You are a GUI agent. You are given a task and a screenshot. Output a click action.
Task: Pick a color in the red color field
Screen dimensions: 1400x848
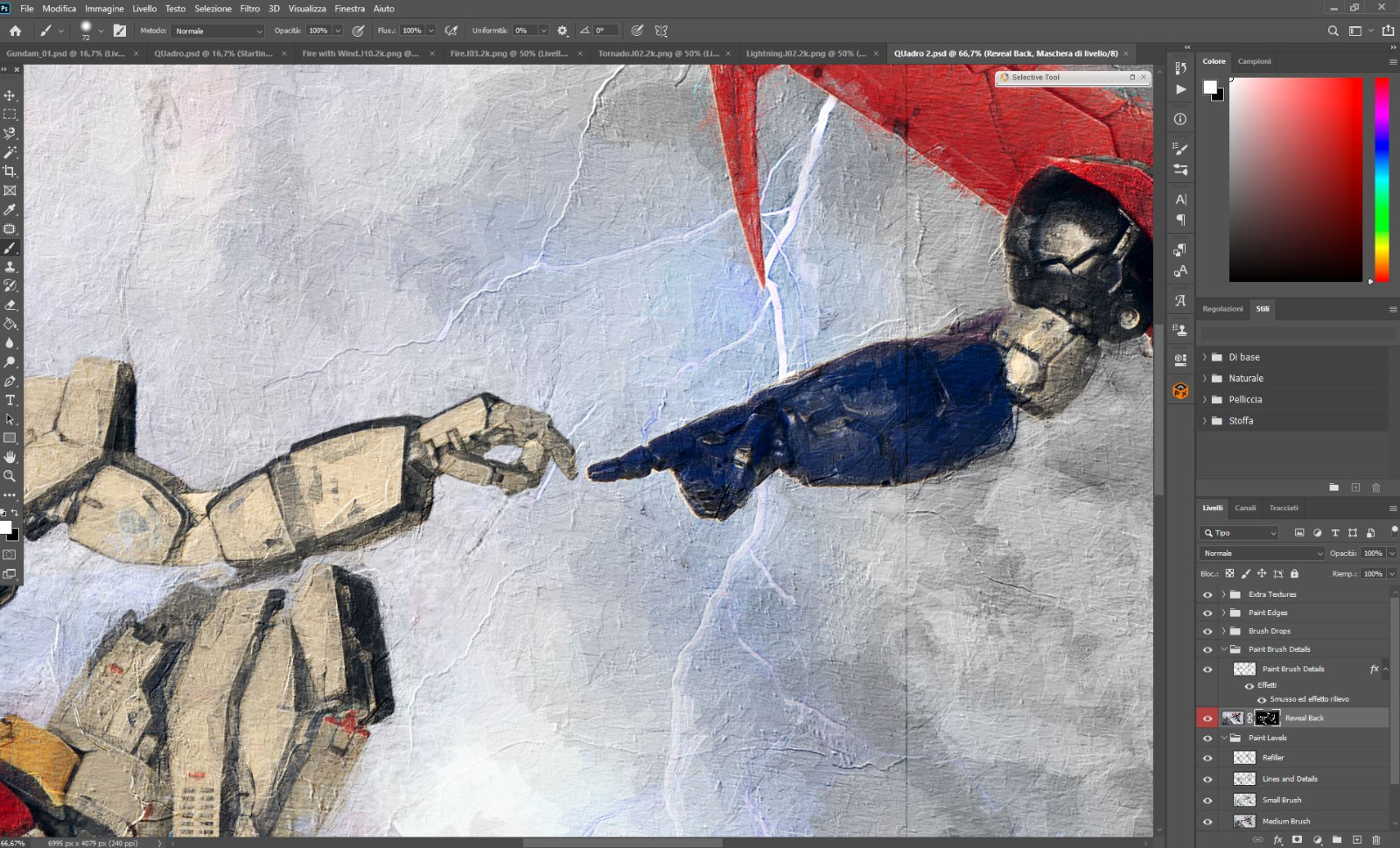click(1296, 179)
